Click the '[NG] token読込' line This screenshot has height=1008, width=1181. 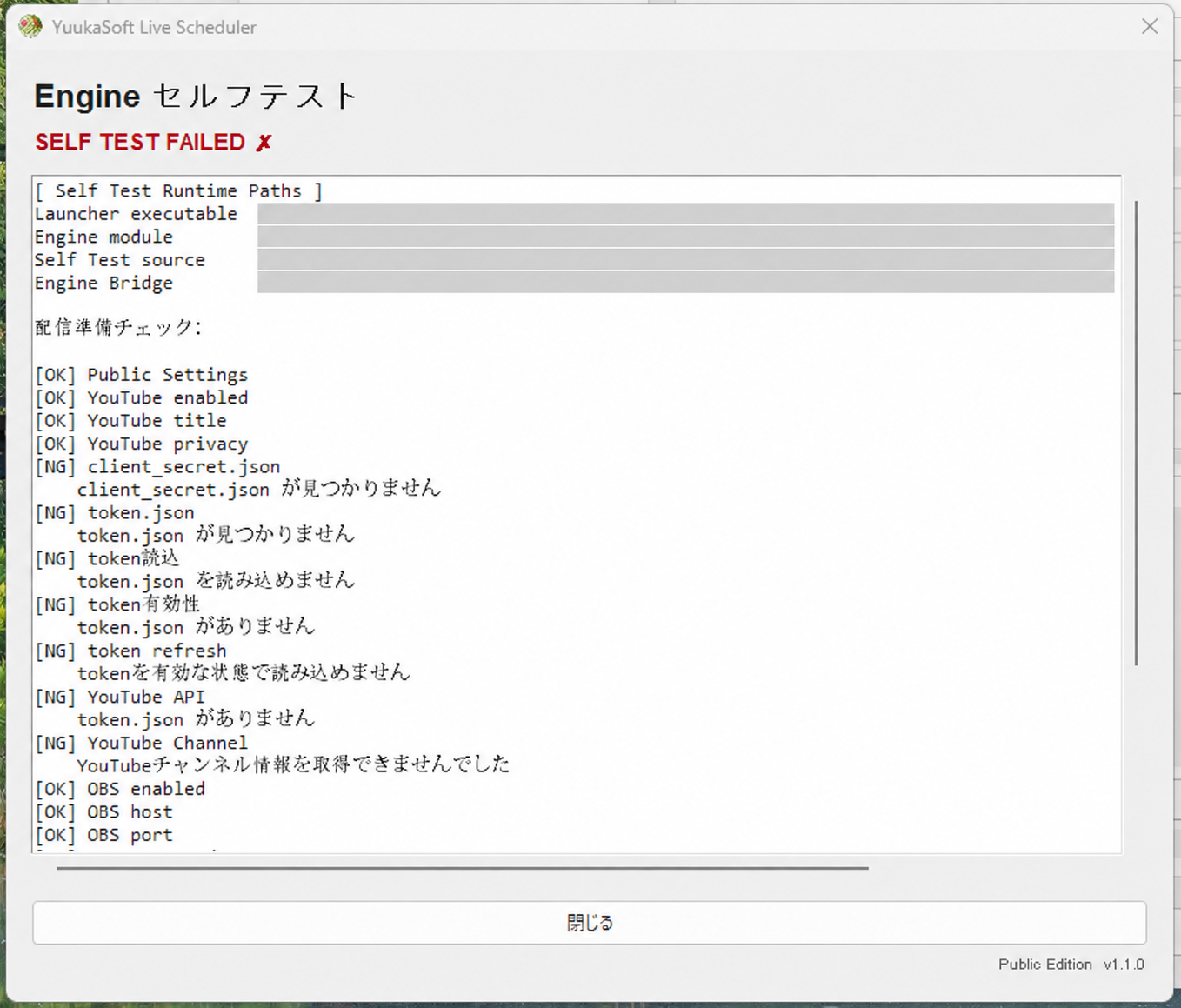tap(107, 558)
